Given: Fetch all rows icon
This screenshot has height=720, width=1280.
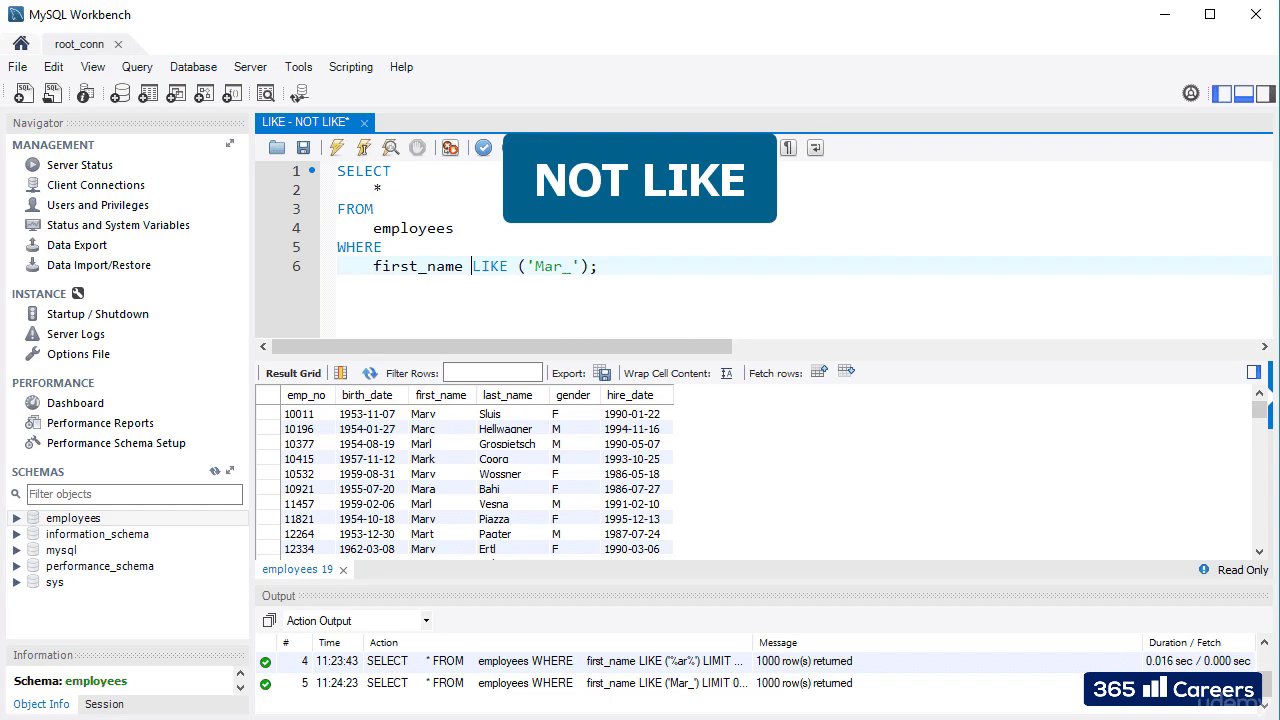Looking at the screenshot, I should [847, 371].
